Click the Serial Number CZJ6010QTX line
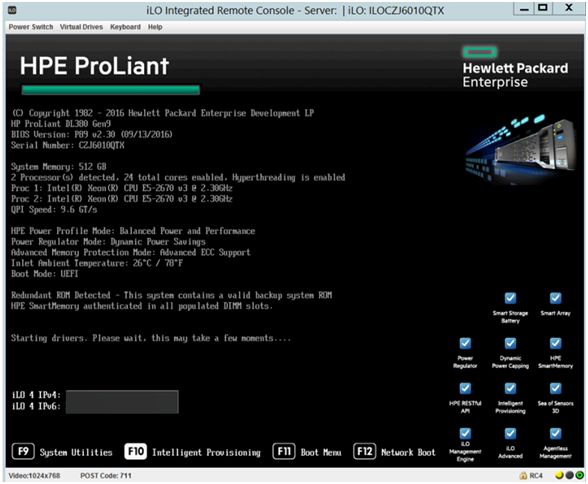This screenshot has width=588, height=484. [x=68, y=145]
